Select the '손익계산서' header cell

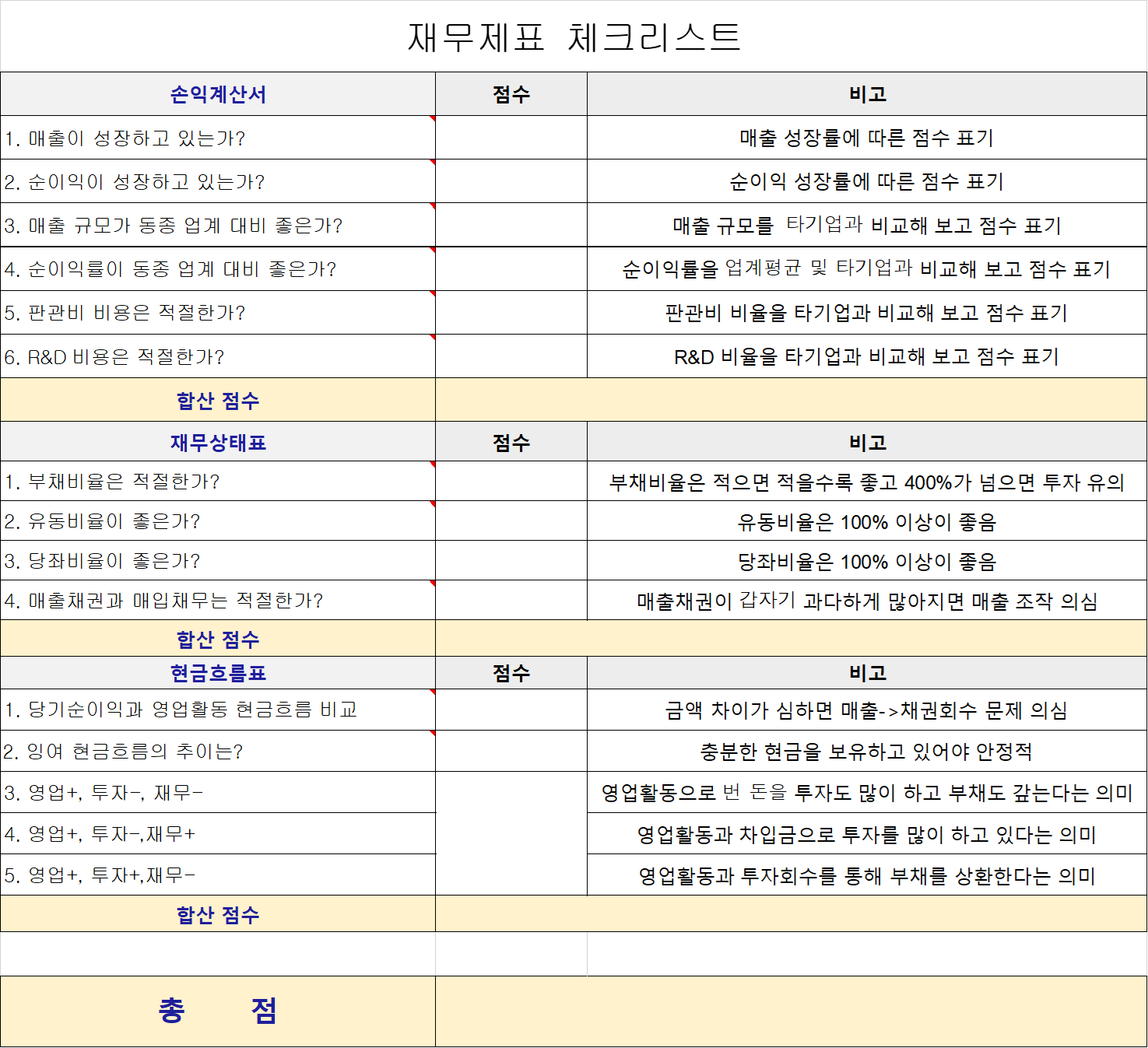218,94
